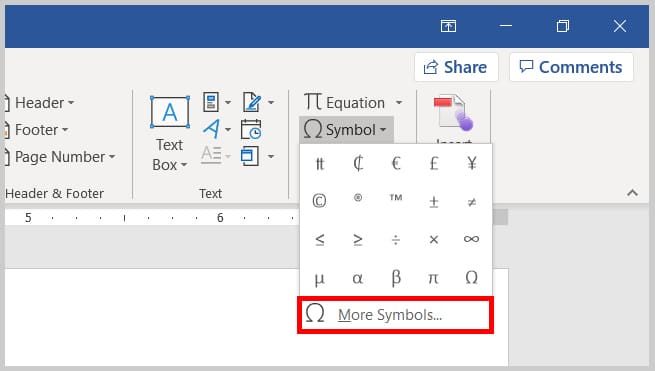
Task: Expand the Object dropdown arrow
Action: pos(271,156)
